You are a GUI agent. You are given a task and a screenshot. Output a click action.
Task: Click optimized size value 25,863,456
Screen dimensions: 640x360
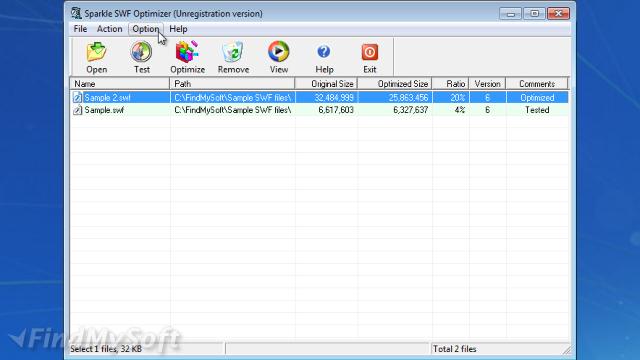click(408, 98)
